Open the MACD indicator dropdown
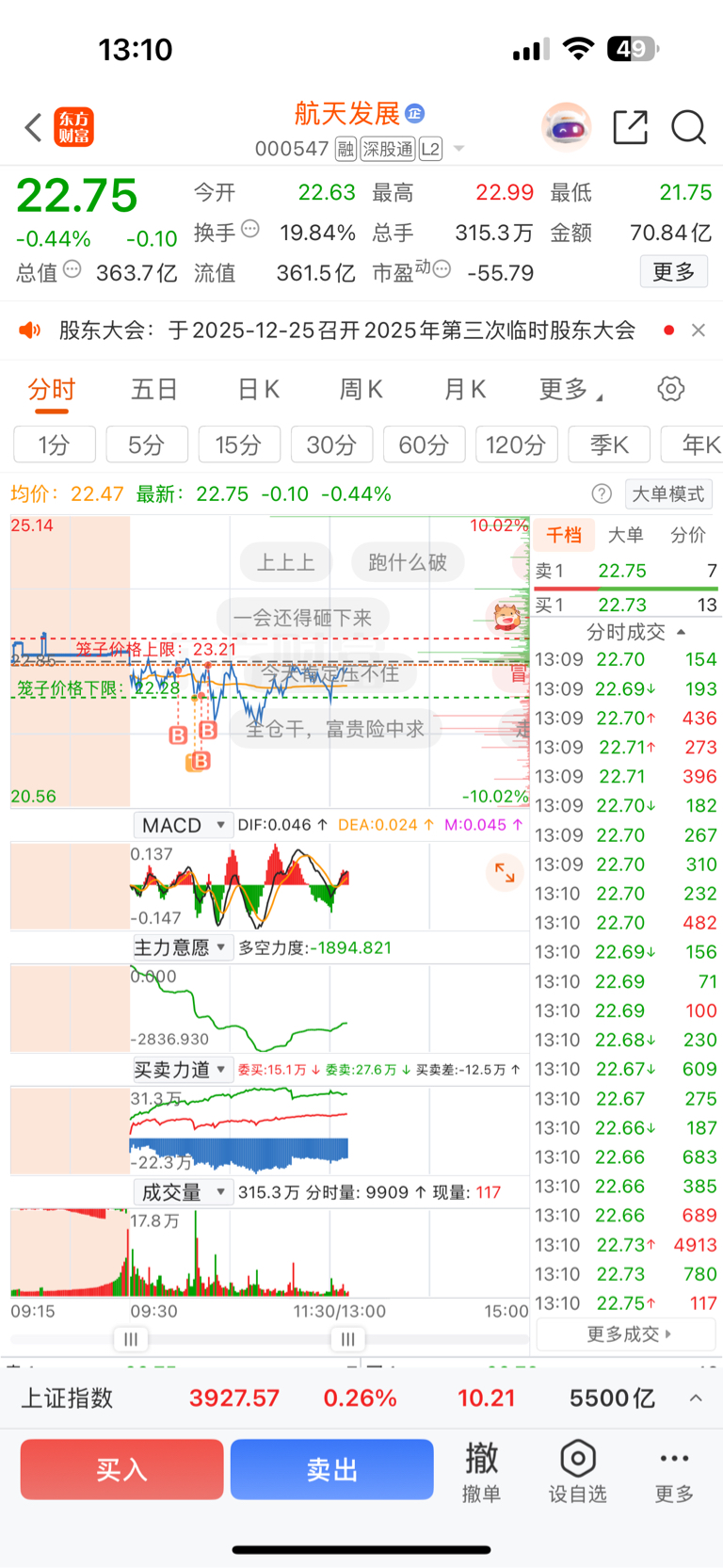 coord(183,825)
